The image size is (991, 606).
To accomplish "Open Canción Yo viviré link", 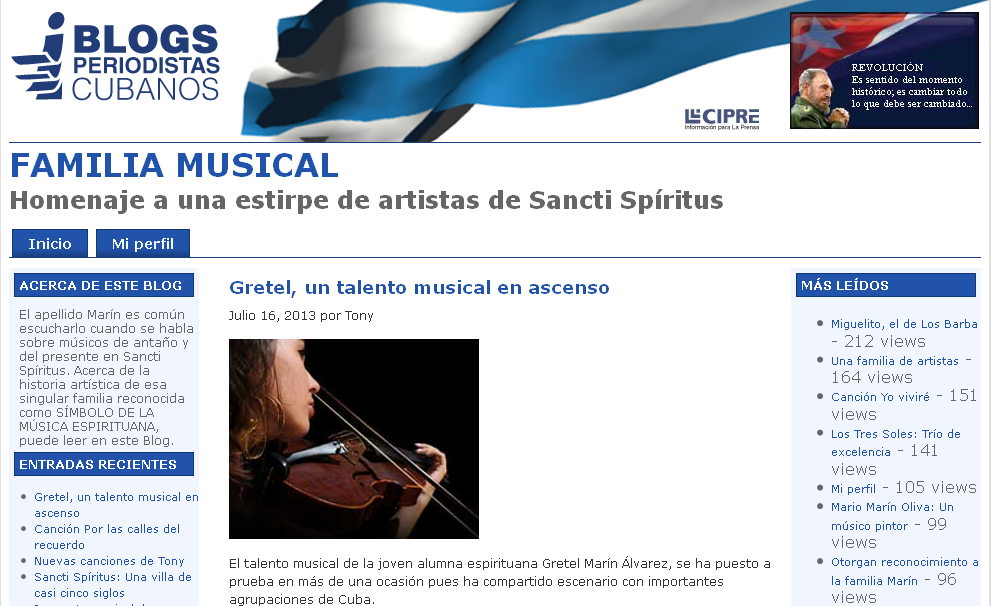I will tap(880, 397).
